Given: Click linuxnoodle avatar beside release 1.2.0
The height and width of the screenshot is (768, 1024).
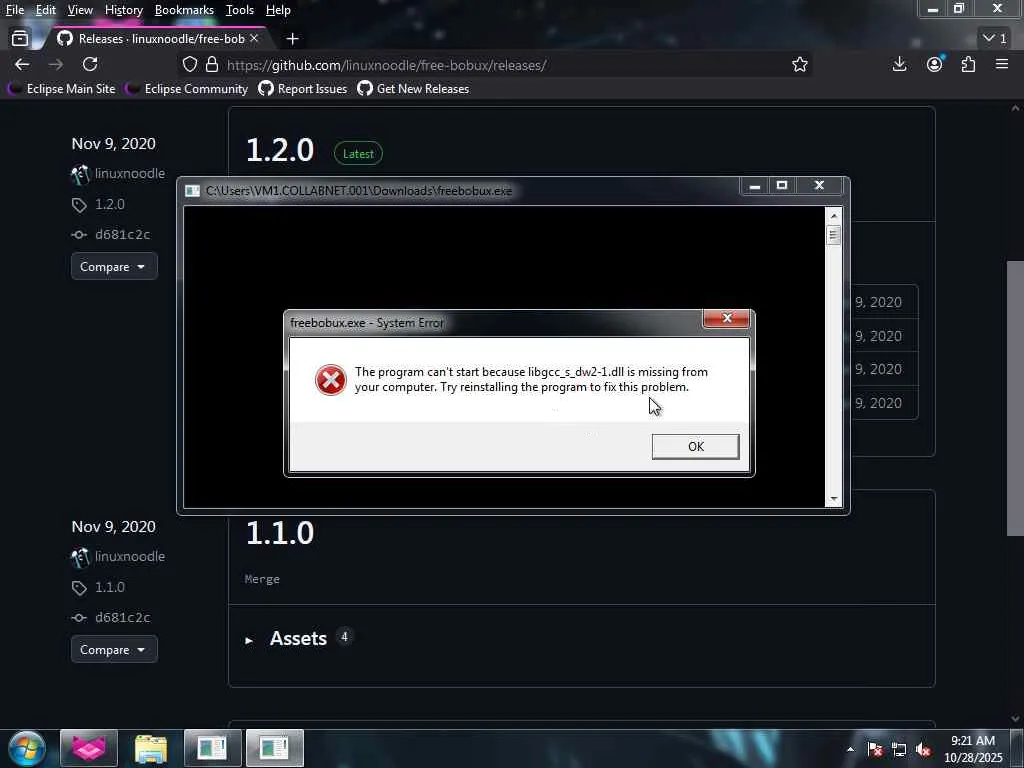Looking at the screenshot, I should [x=80, y=174].
